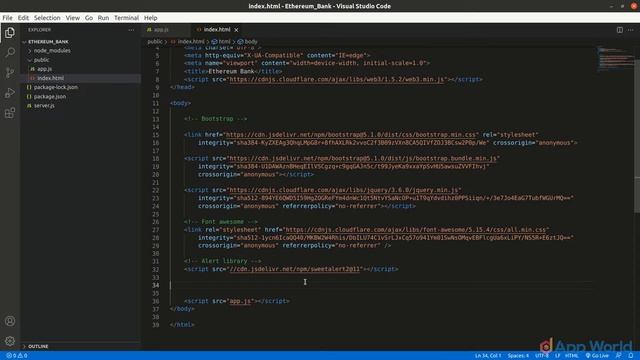Viewport: 640px width, 360px height.
Task: Click line number 22 in gutter
Action: 156,190
